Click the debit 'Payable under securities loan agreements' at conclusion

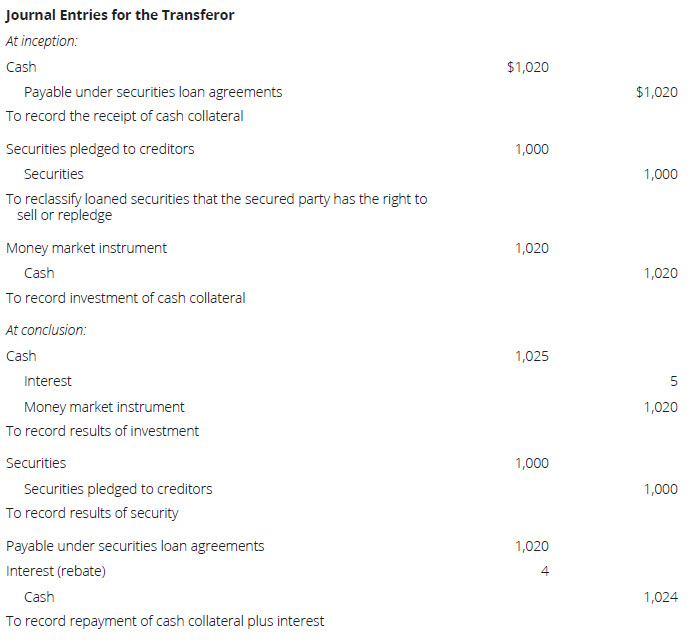(135, 546)
